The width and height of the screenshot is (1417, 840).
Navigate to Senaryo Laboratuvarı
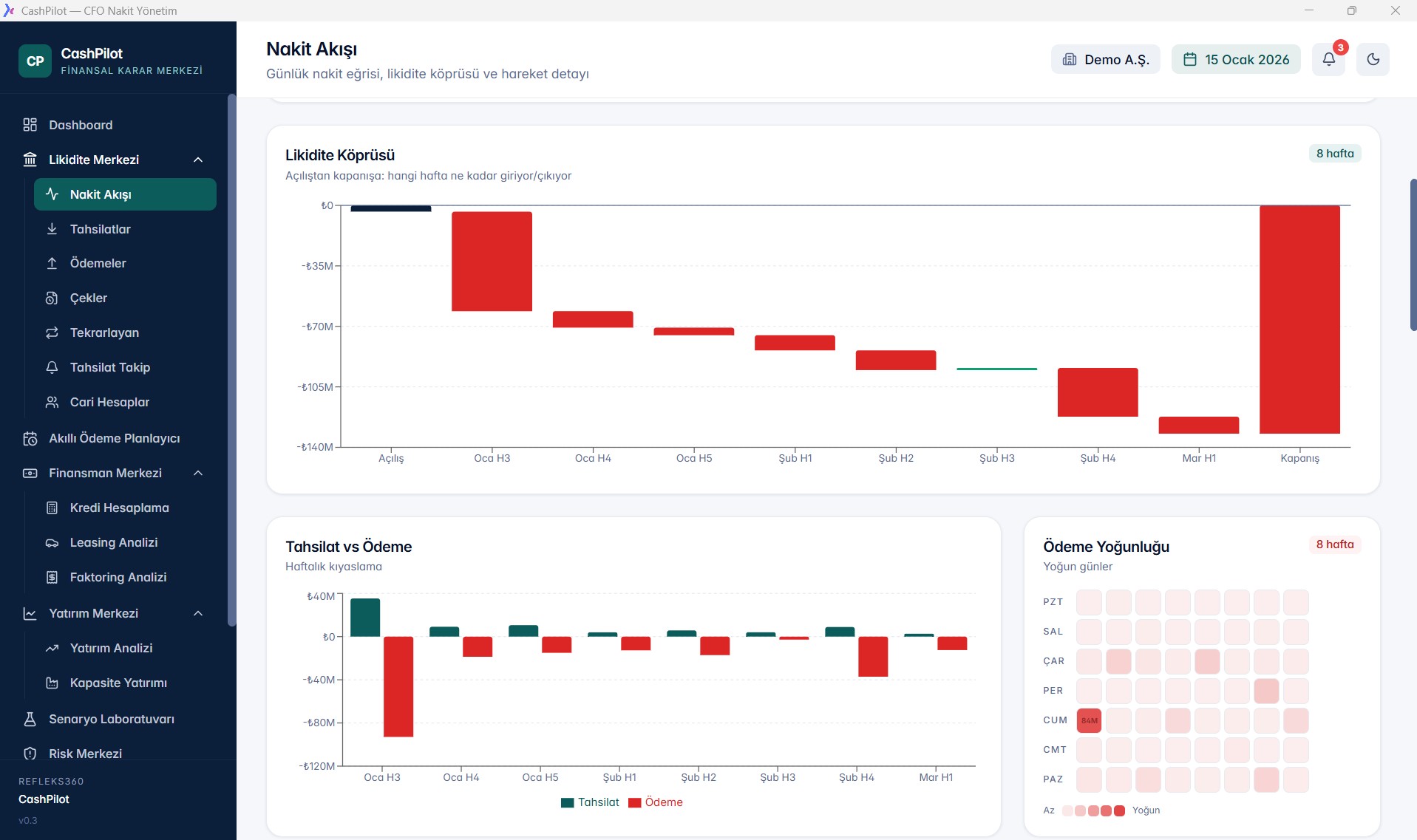coord(118,719)
